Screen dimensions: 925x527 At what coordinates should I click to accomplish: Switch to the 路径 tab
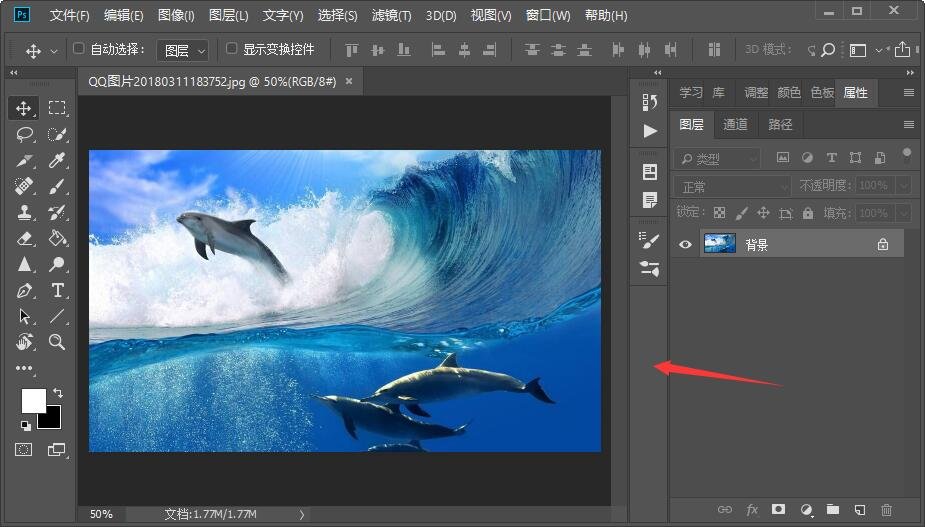pyautogui.click(x=780, y=125)
